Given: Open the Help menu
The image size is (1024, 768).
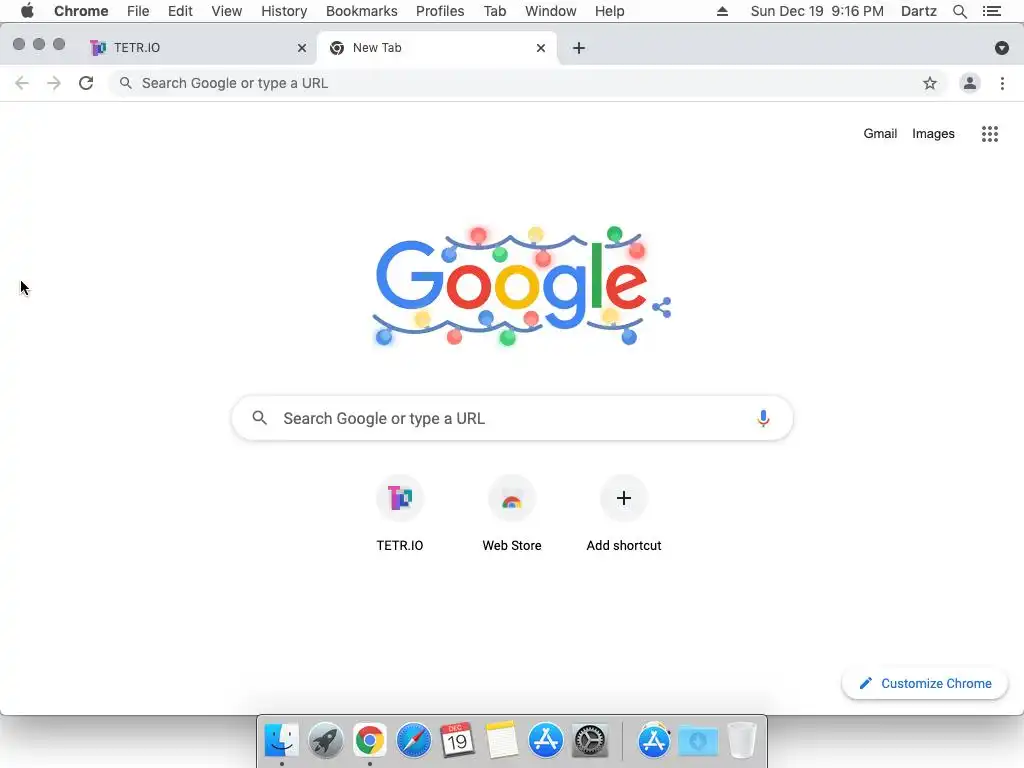Looking at the screenshot, I should click(x=609, y=11).
